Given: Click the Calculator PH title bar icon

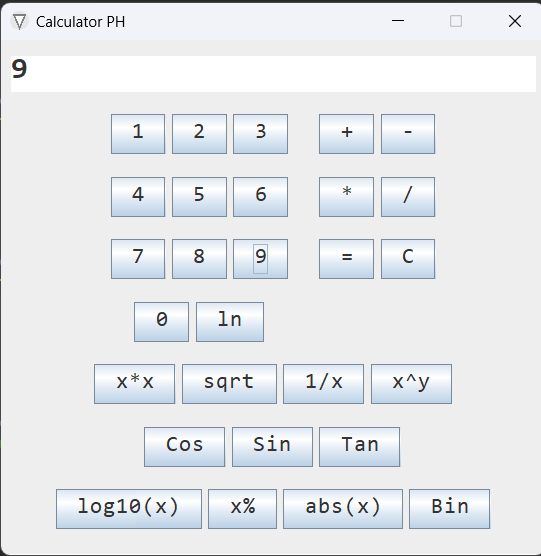Looking at the screenshot, I should (19, 22).
